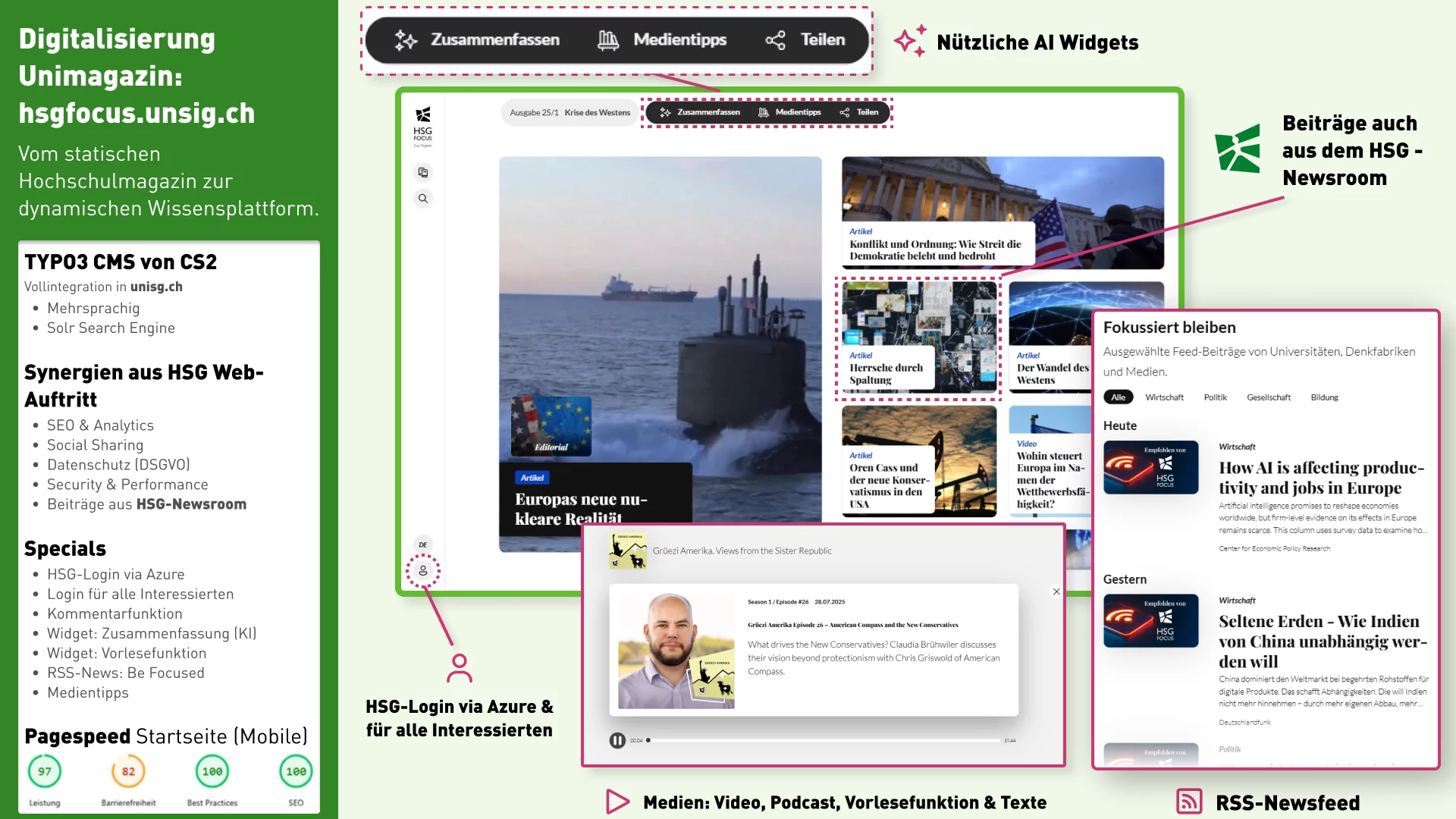Viewport: 1456px width, 819px height.
Task: Click the Grüezi Amerika podcast cover thumbnail
Action: pos(628,551)
